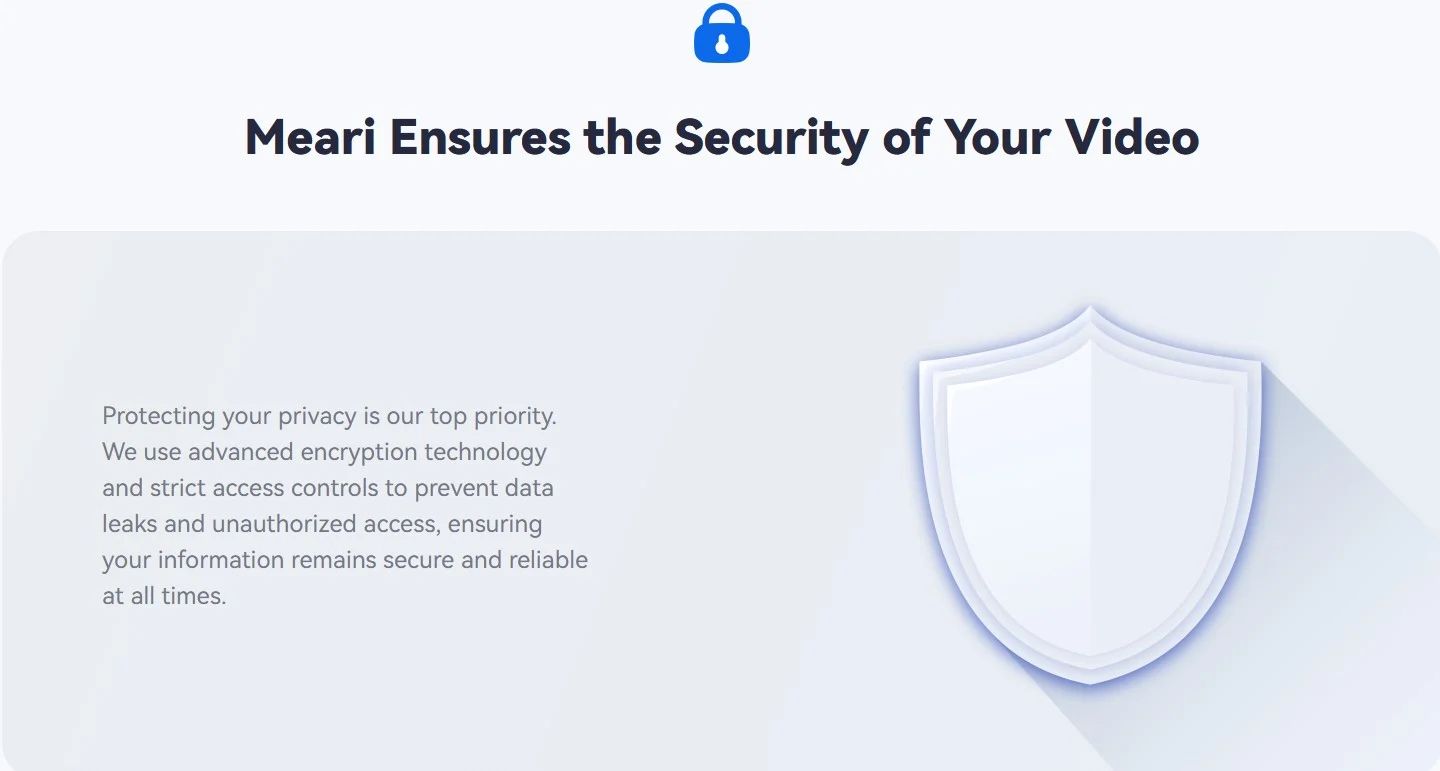This screenshot has height=771, width=1440.
Task: Select the "Protecting your privacy" sentence
Action: (x=328, y=415)
